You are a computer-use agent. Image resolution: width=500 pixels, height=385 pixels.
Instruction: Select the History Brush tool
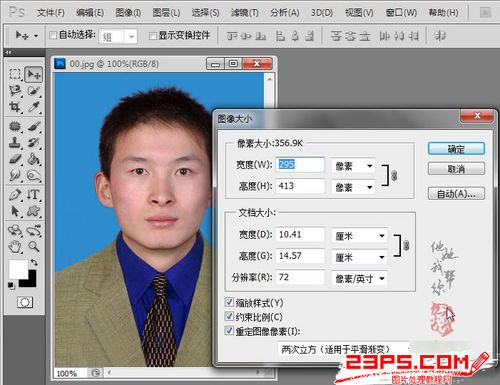click(x=34, y=143)
